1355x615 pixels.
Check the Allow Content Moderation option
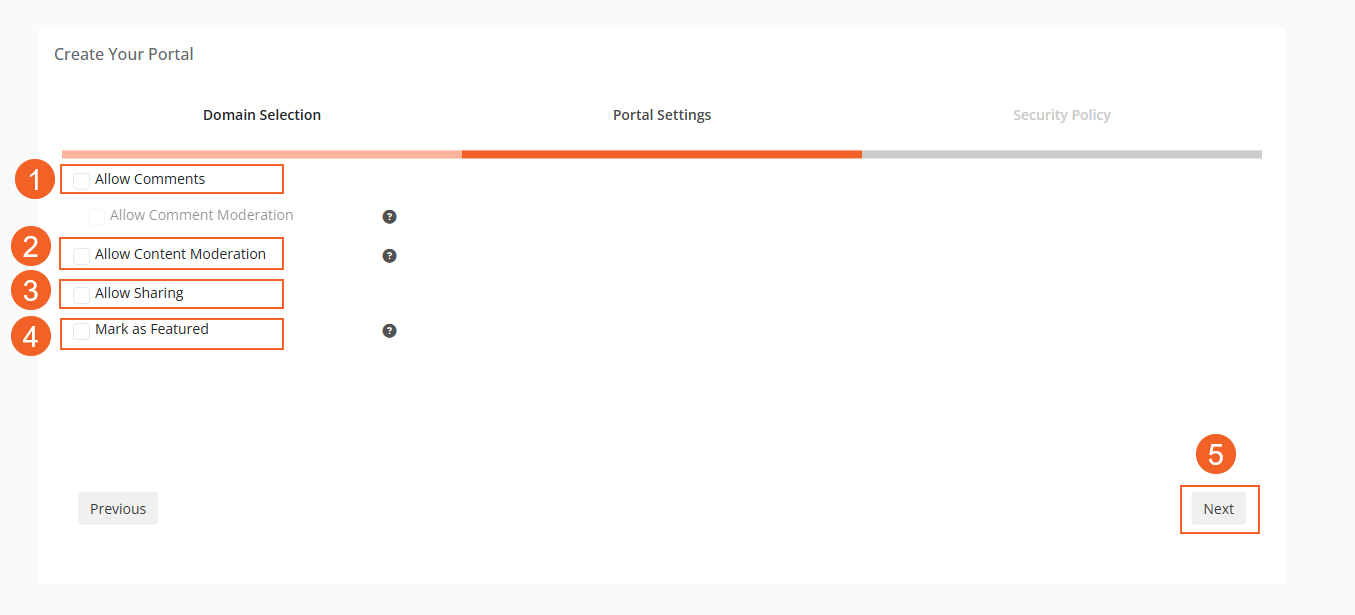tap(80, 253)
